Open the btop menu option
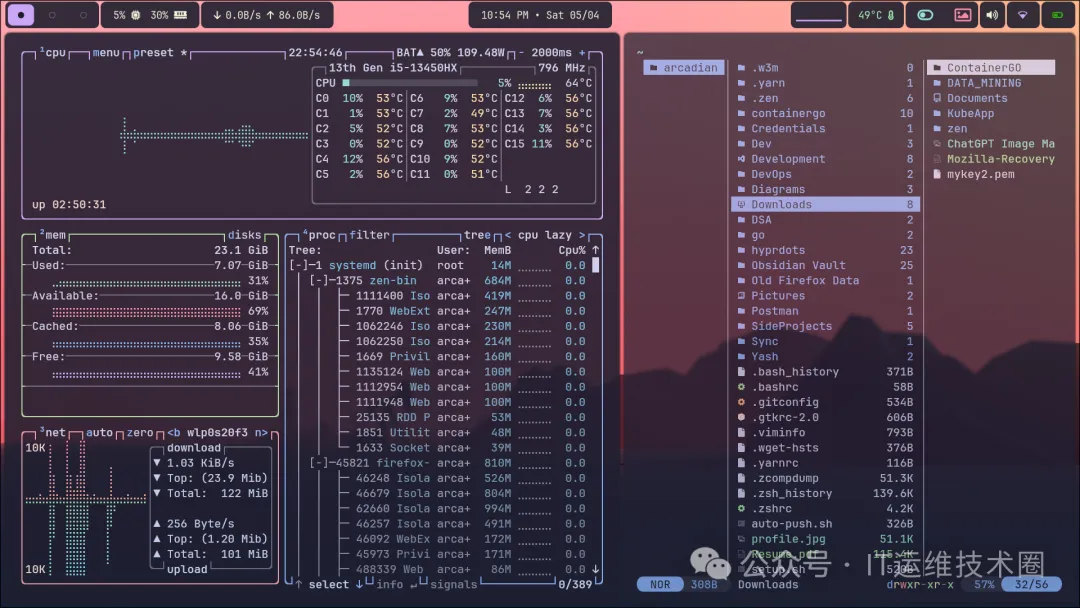The image size is (1080, 608). (x=106, y=52)
